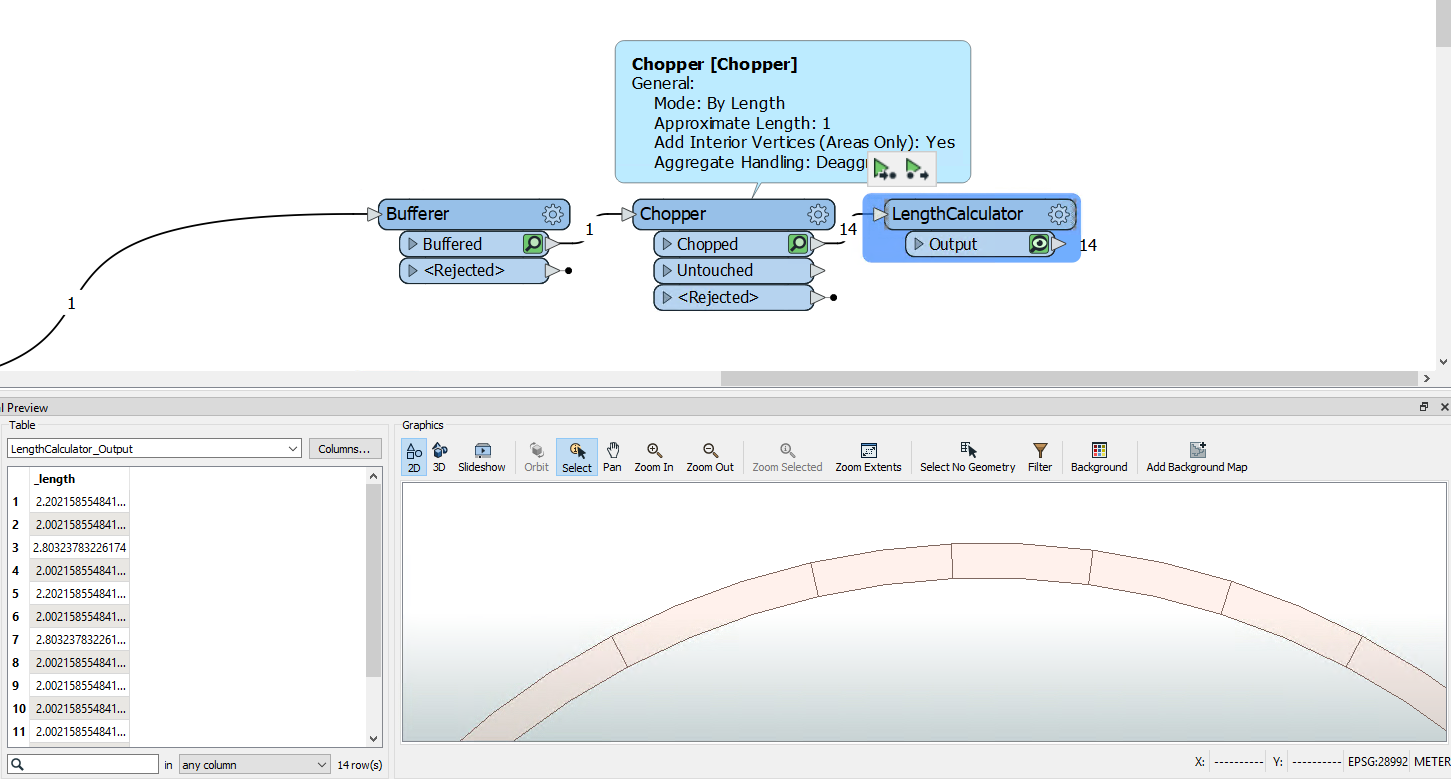
Task: Expand Bufferer's <Rejected> port
Action: point(412,270)
